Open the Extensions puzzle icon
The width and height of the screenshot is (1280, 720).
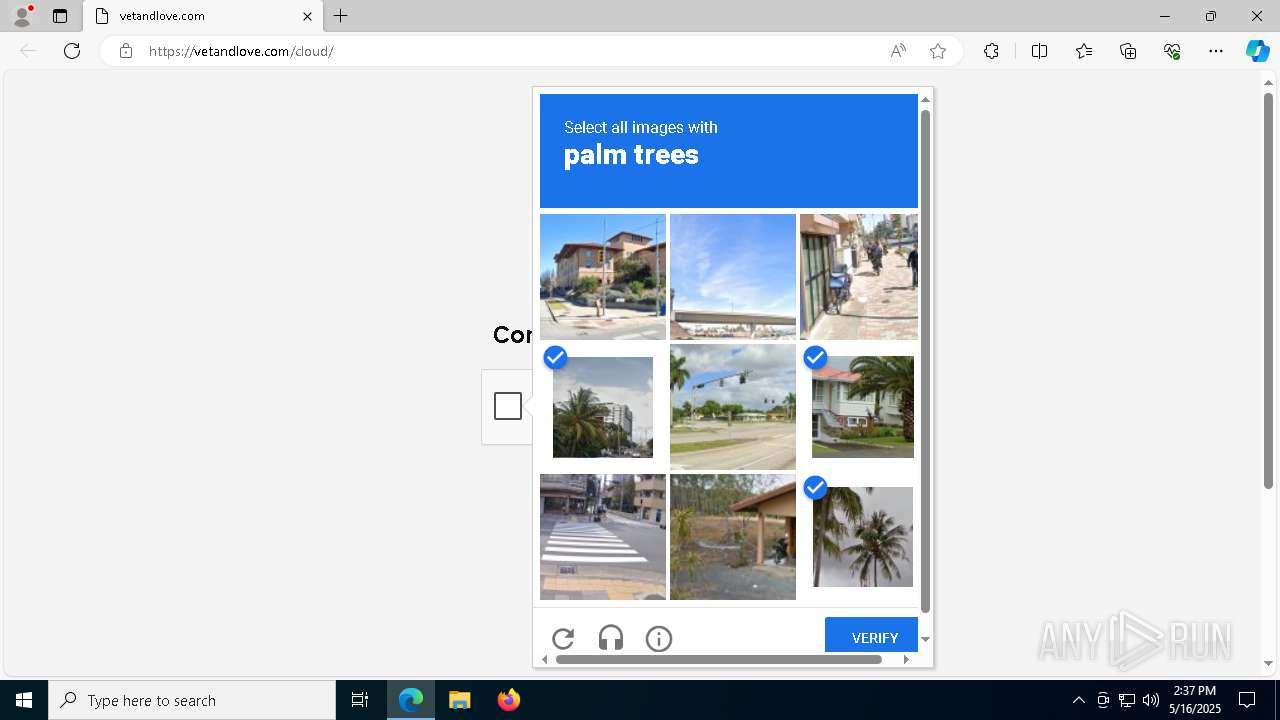[x=991, y=51]
